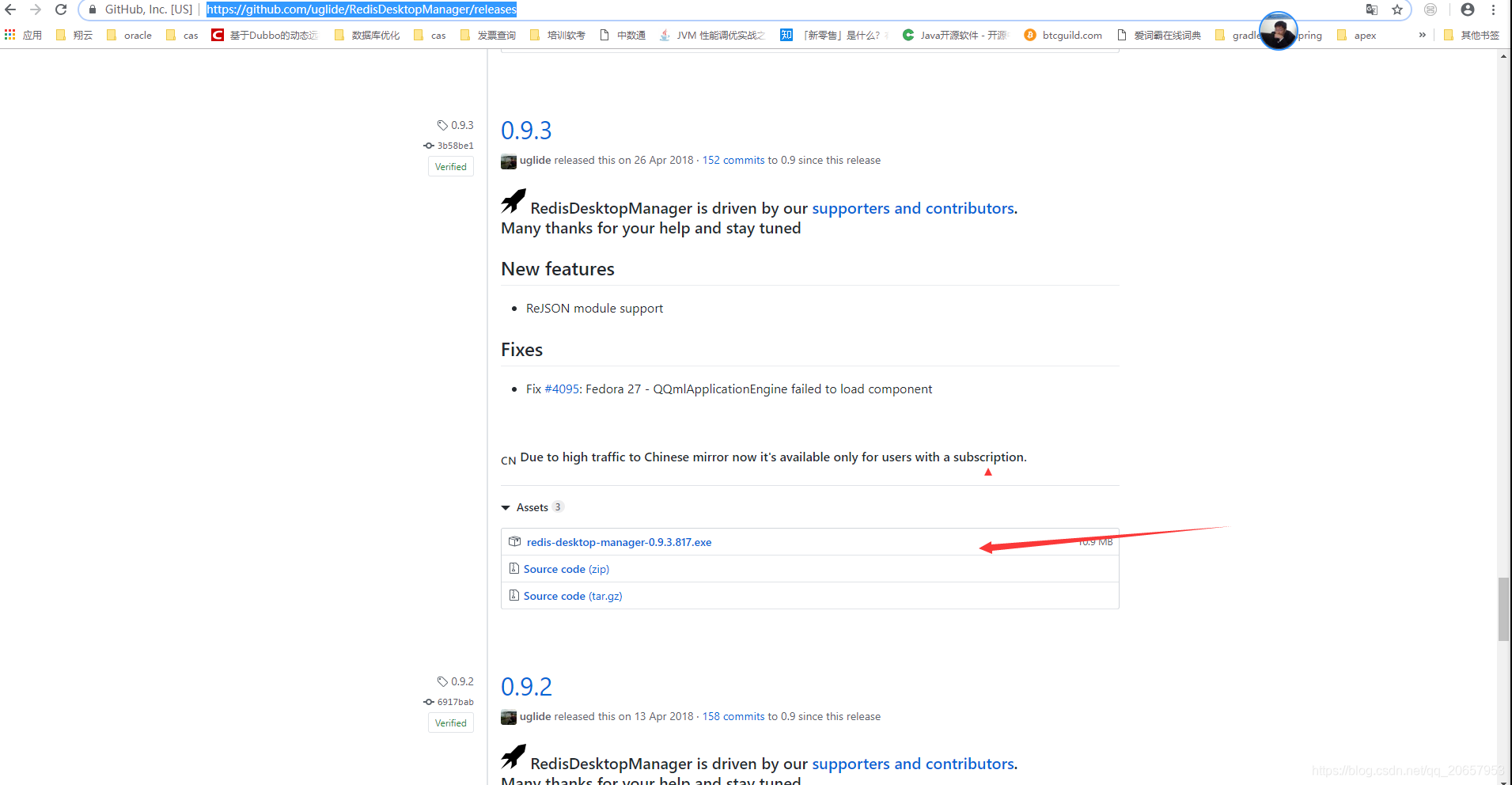Open uglide author link in 0.9.2 release
The height and width of the screenshot is (785, 1512).
pos(535,716)
